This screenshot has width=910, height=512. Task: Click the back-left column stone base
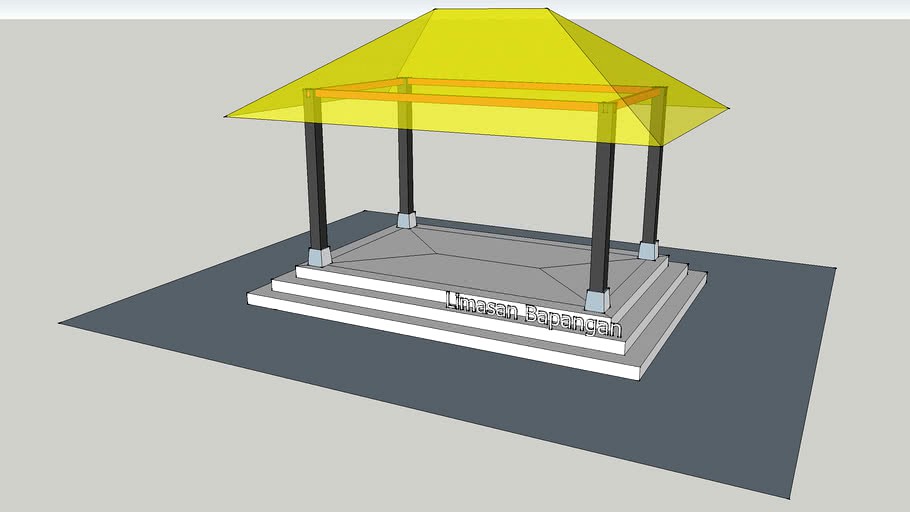pyautogui.click(x=406, y=219)
